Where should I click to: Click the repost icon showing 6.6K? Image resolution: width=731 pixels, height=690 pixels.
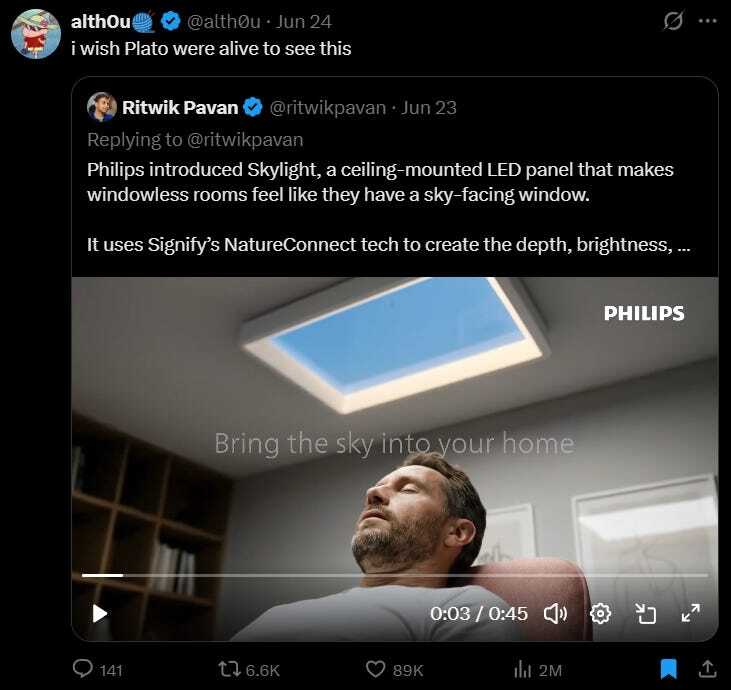229,669
